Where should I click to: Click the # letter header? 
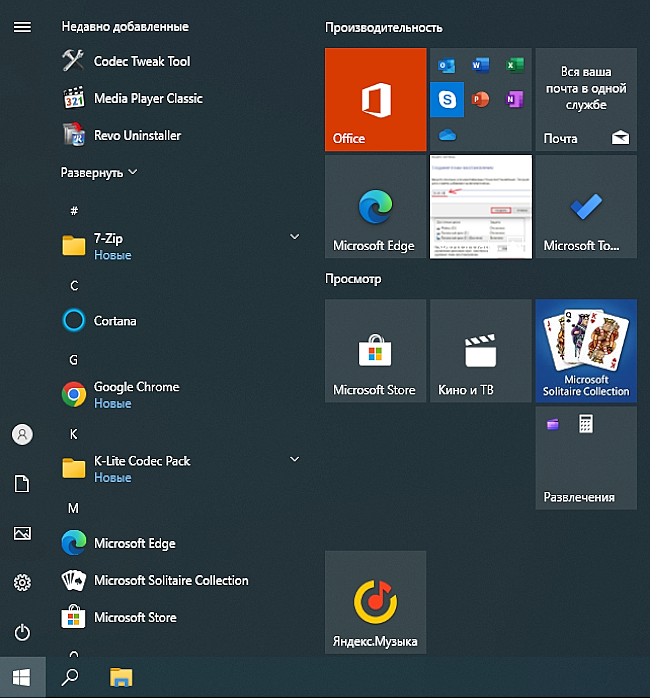pos(74,210)
